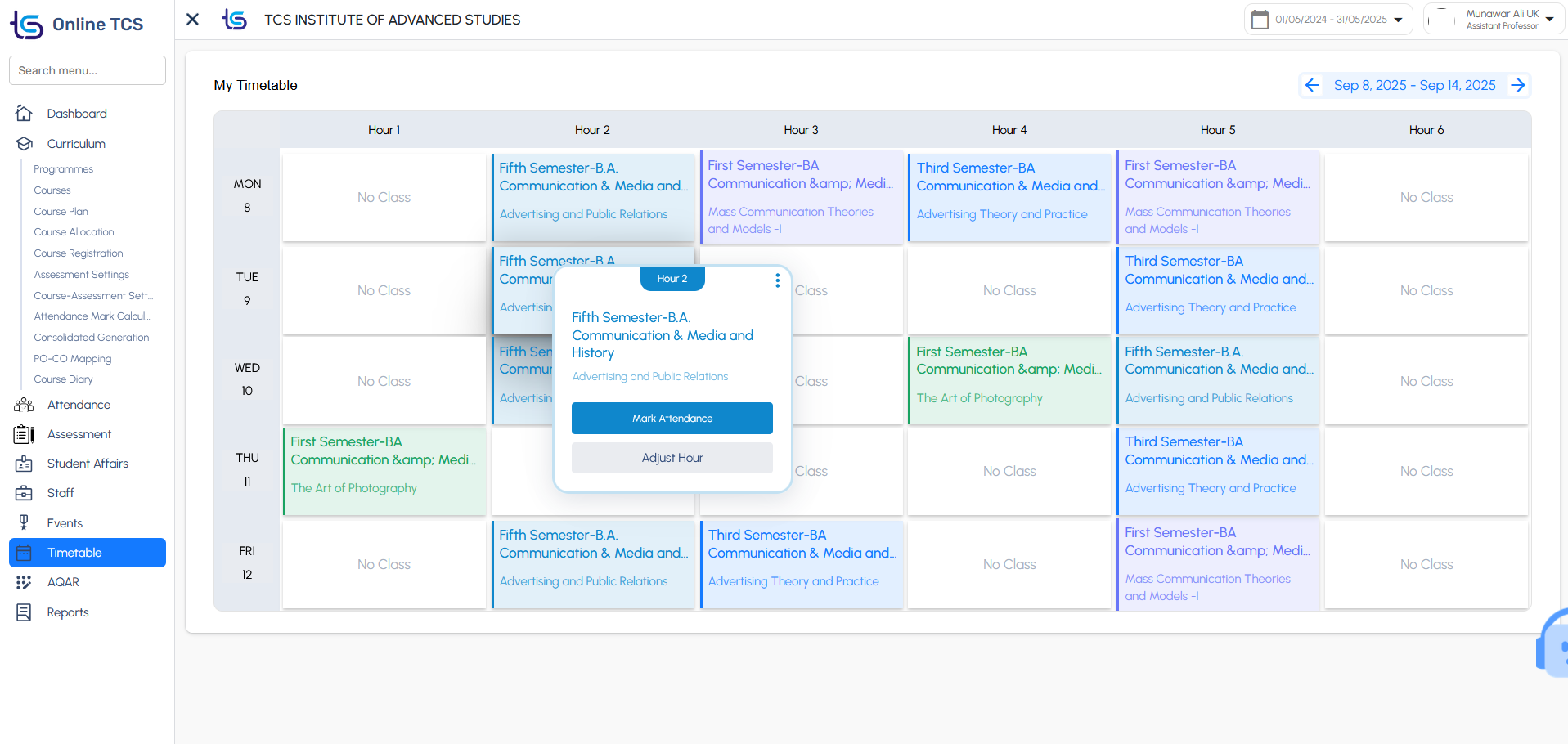Click the Adjust Hour button
The height and width of the screenshot is (744, 1568).
[x=672, y=458]
